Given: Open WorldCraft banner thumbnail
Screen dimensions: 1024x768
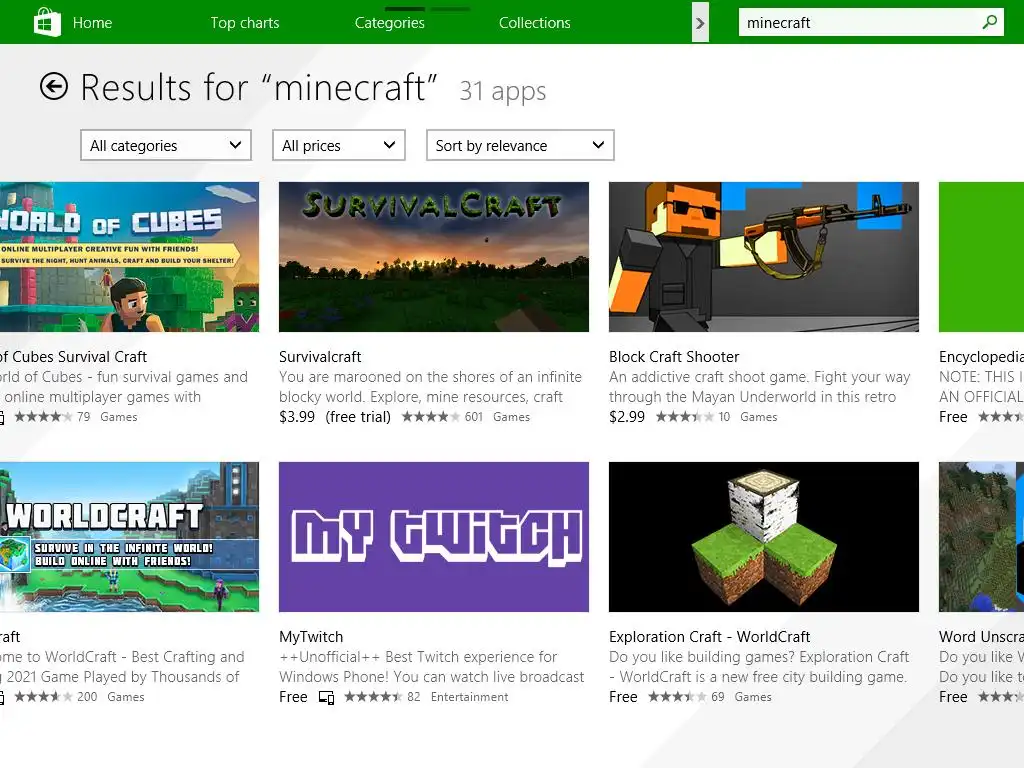Looking at the screenshot, I should (x=129, y=537).
